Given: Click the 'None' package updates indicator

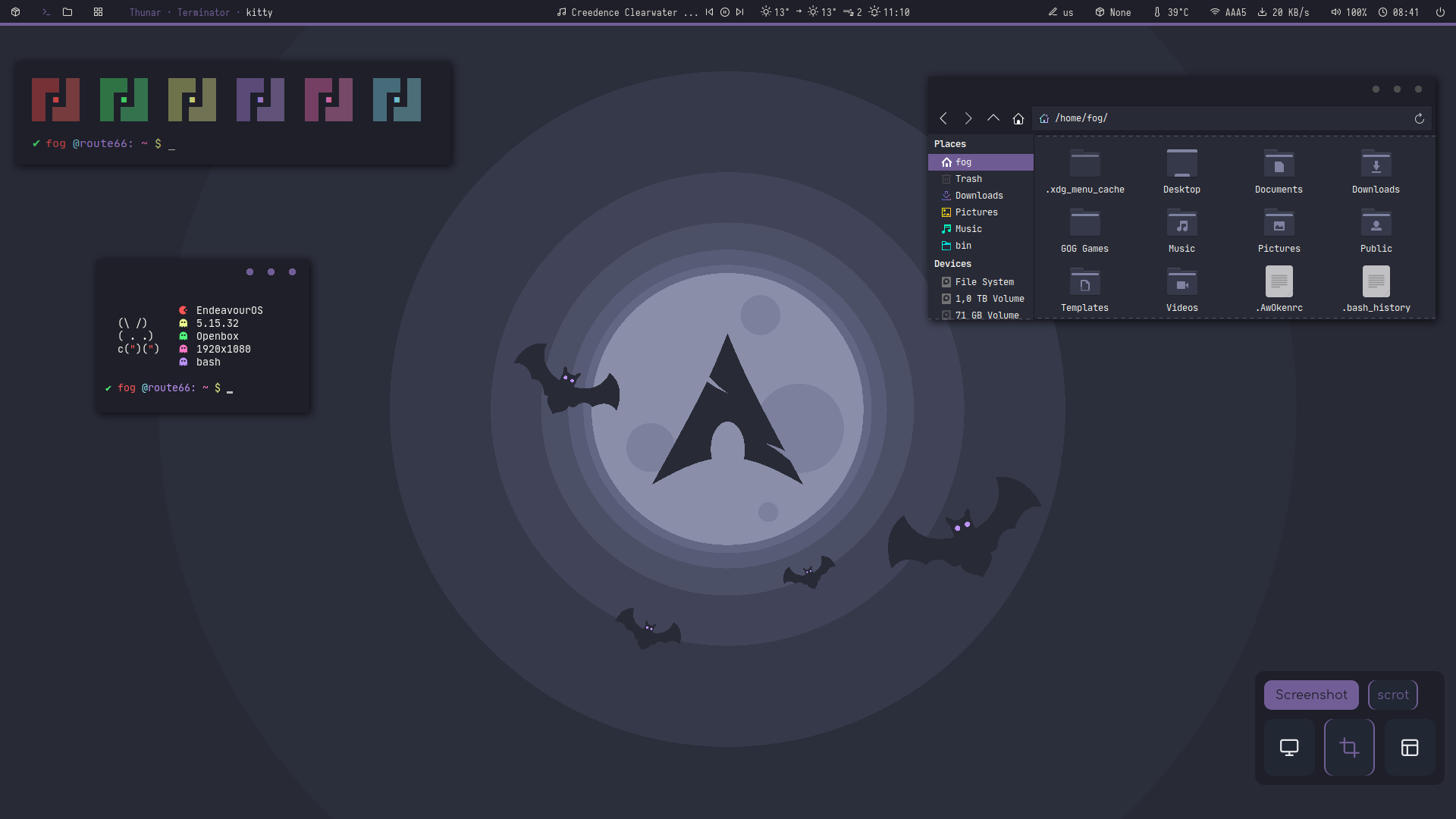Looking at the screenshot, I should 1113,13.
